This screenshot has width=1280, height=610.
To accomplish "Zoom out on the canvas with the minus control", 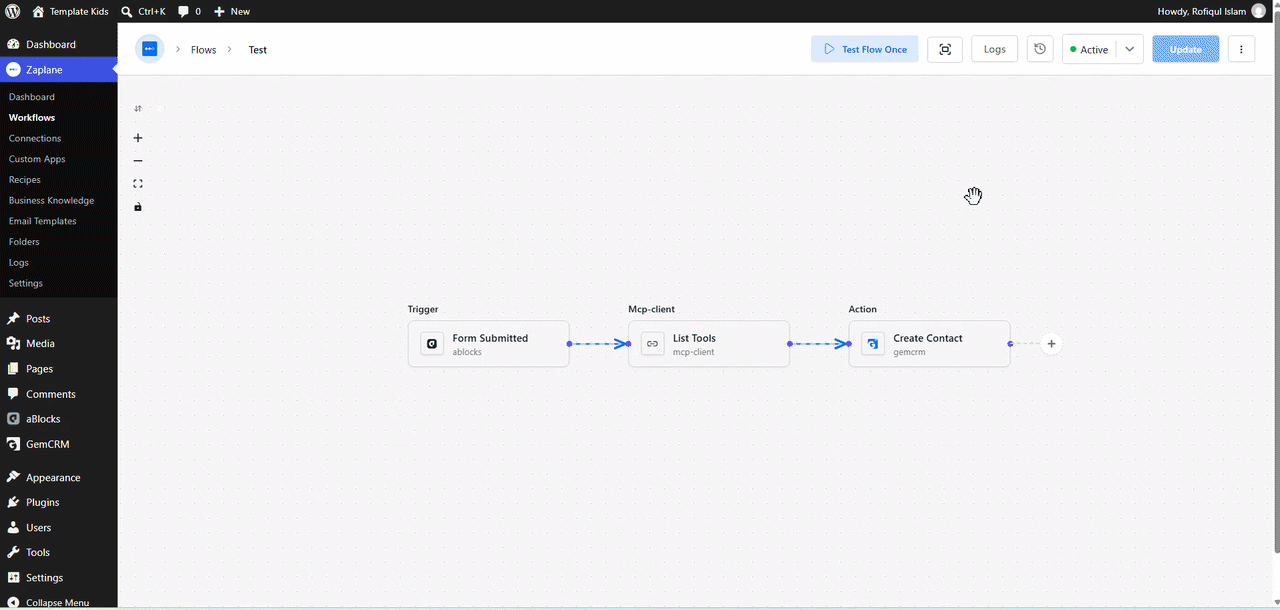I will coord(138,161).
